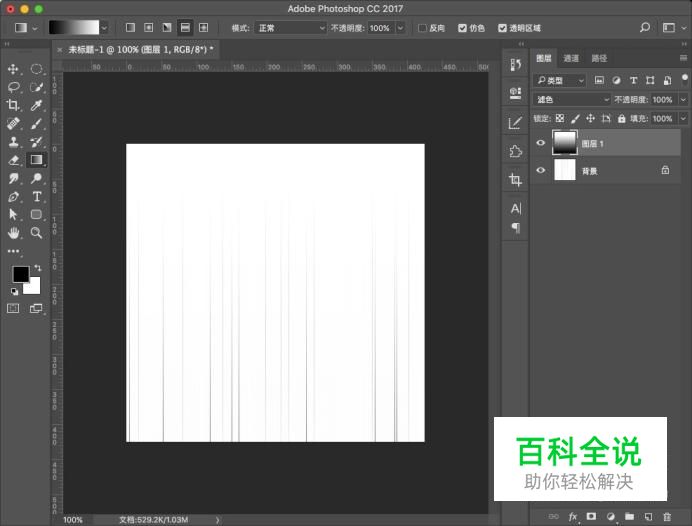Open the layer blend mode 滤色 dropdown
The image size is (692, 526).
[572, 100]
